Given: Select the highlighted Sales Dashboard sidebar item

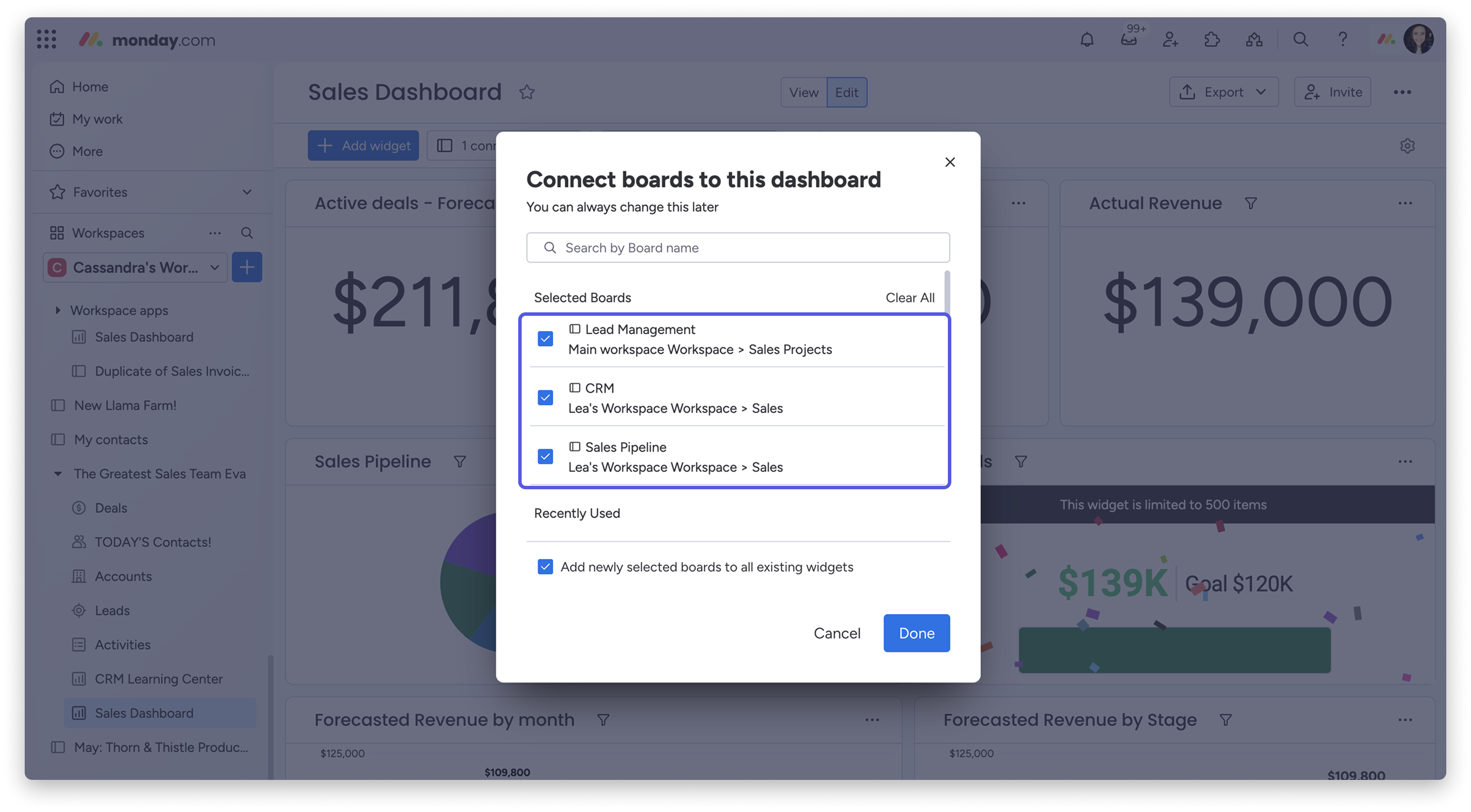Looking at the screenshot, I should (x=160, y=713).
